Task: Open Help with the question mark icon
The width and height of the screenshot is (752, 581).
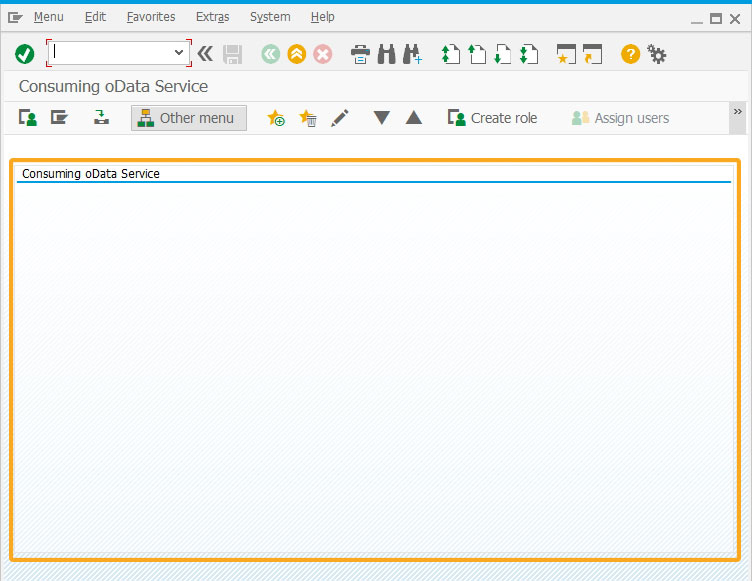Action: point(630,54)
